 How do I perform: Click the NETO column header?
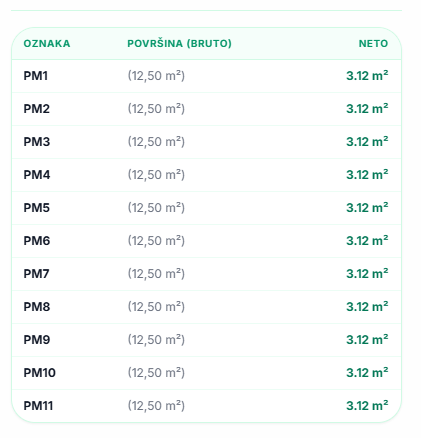tap(373, 43)
